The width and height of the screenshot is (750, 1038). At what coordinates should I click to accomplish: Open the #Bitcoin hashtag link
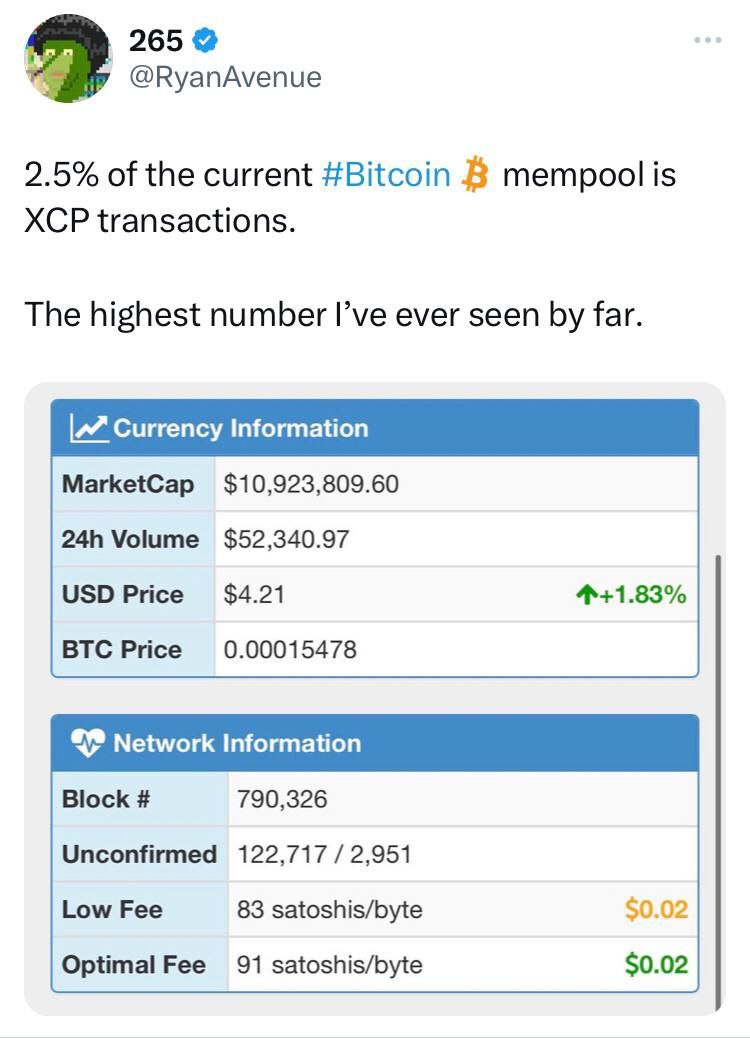[x=386, y=175]
